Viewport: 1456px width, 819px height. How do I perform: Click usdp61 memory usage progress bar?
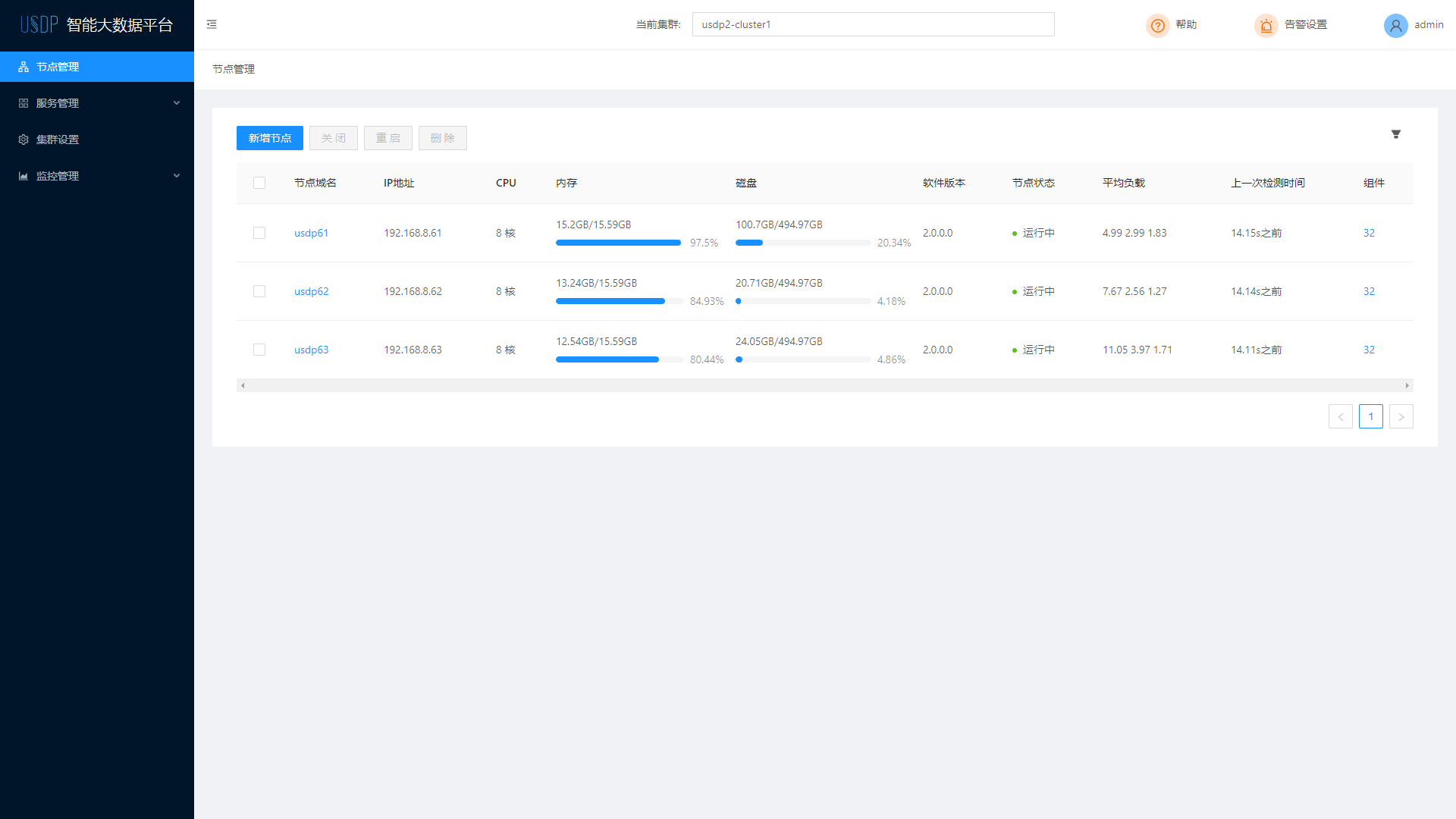click(619, 243)
